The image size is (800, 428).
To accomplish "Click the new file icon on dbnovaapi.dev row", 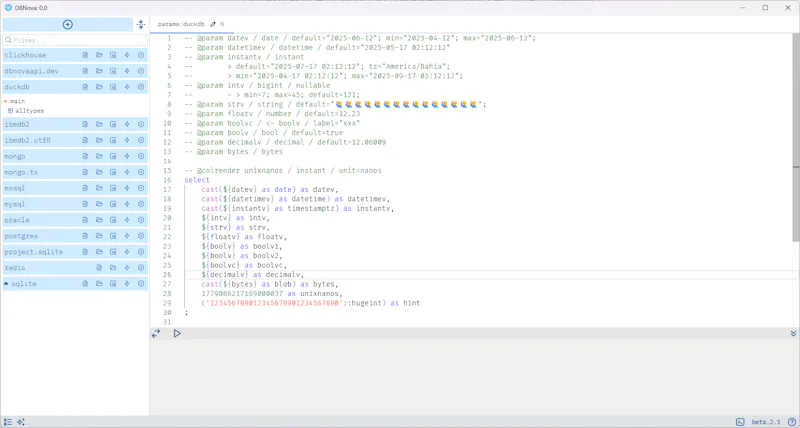I will pos(85,71).
